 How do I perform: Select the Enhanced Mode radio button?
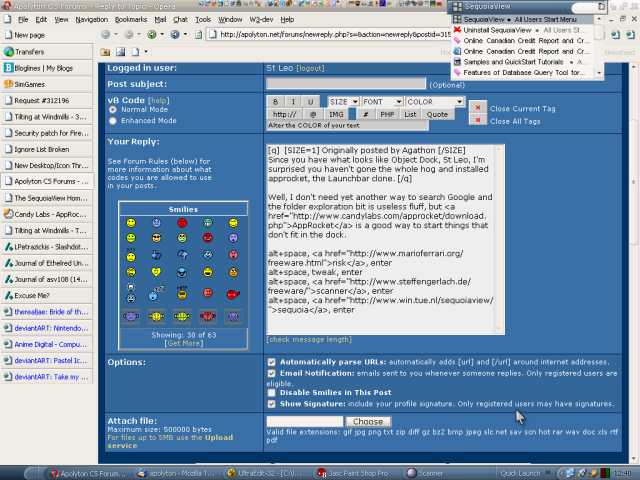[112, 119]
